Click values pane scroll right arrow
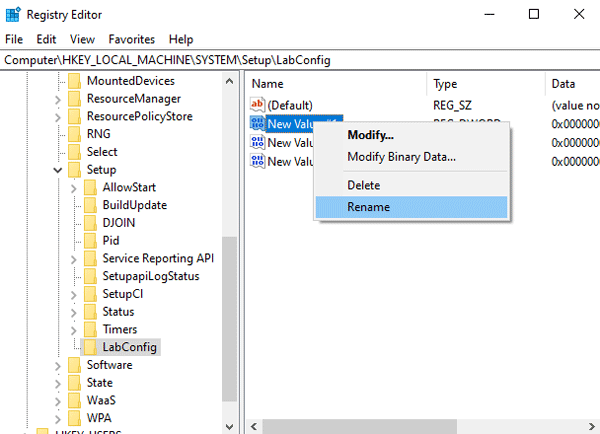The height and width of the screenshot is (434, 600). click(592, 426)
